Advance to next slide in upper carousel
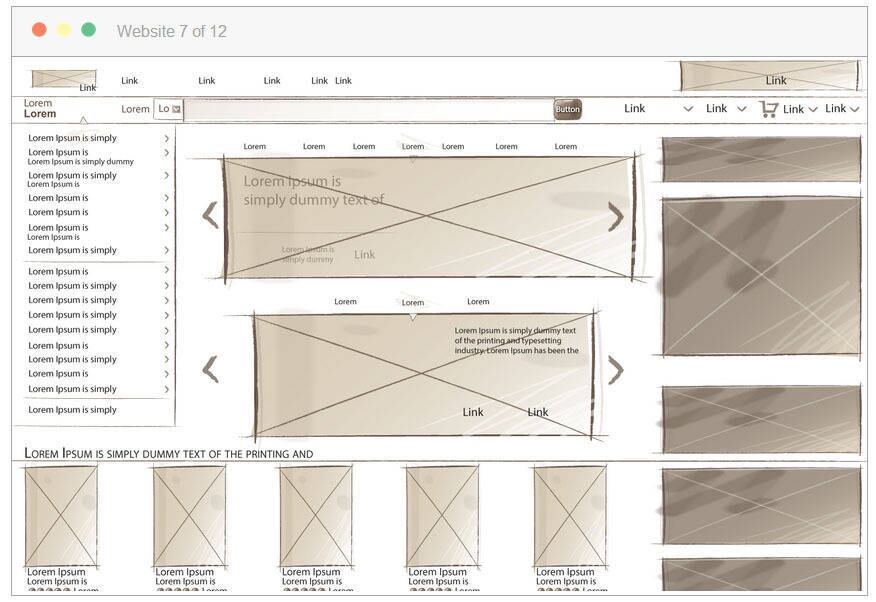The height and width of the screenshot is (602, 876). (616, 216)
